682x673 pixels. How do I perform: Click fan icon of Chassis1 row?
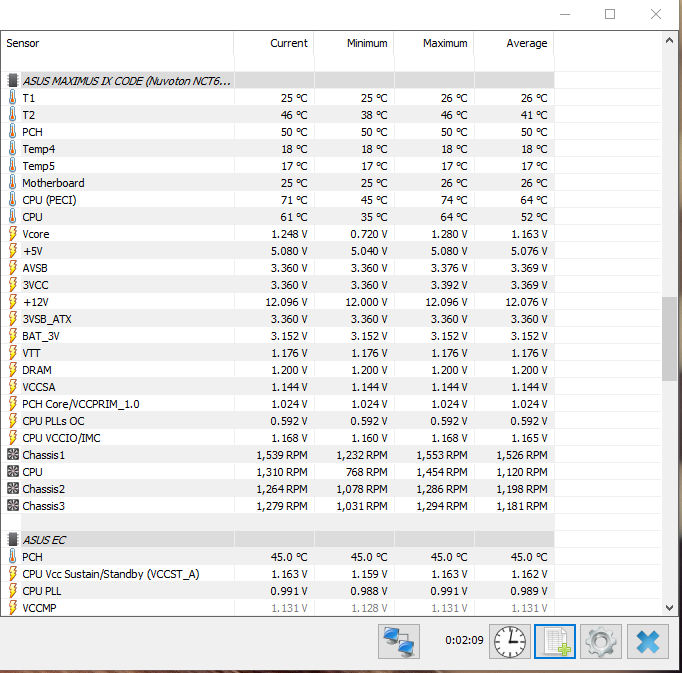pyautogui.click(x=13, y=455)
